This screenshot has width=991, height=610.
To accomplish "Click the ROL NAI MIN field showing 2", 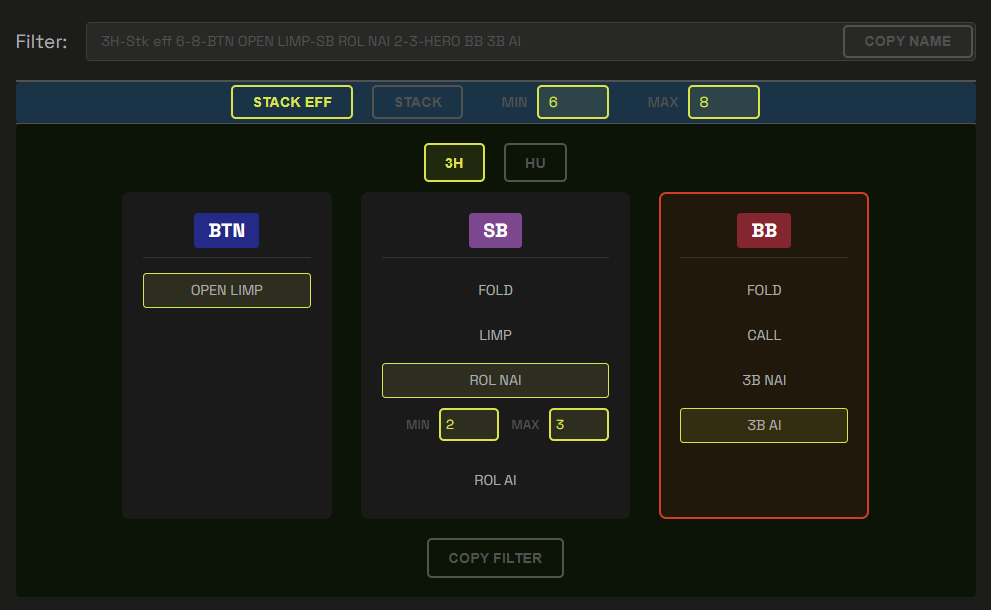I will 468,424.
